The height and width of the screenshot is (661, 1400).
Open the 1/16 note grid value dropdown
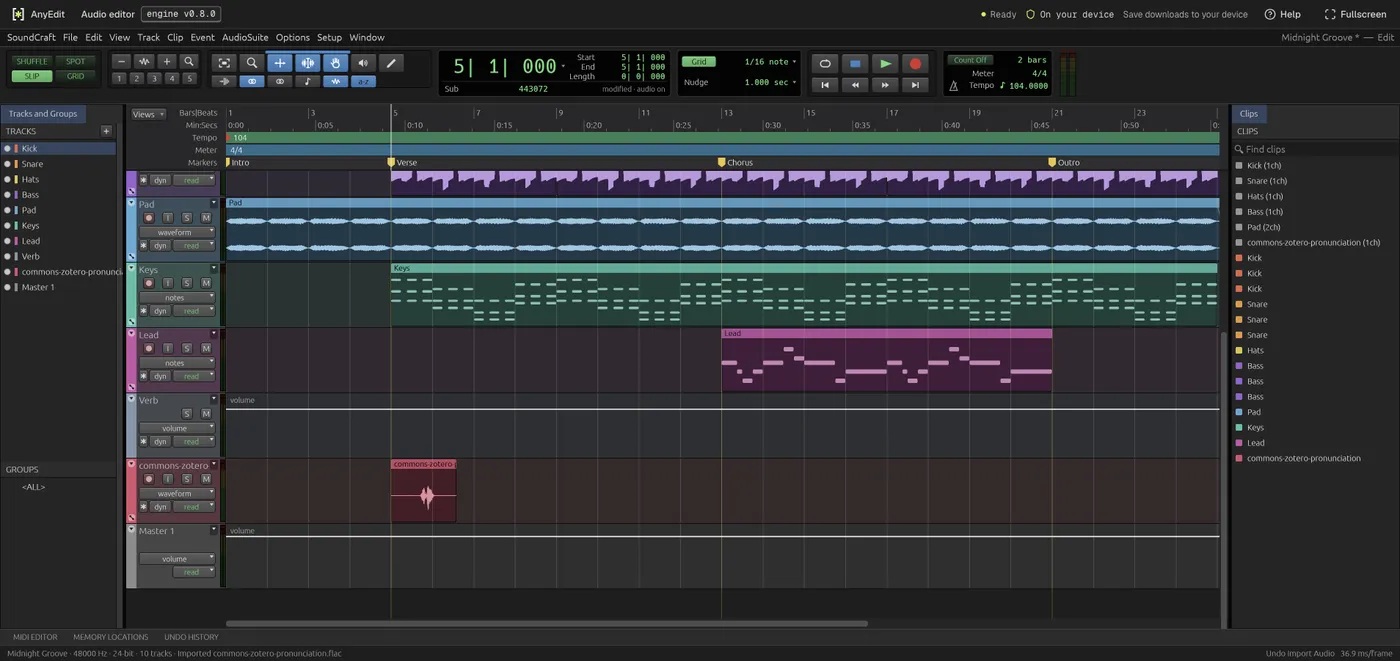770,62
